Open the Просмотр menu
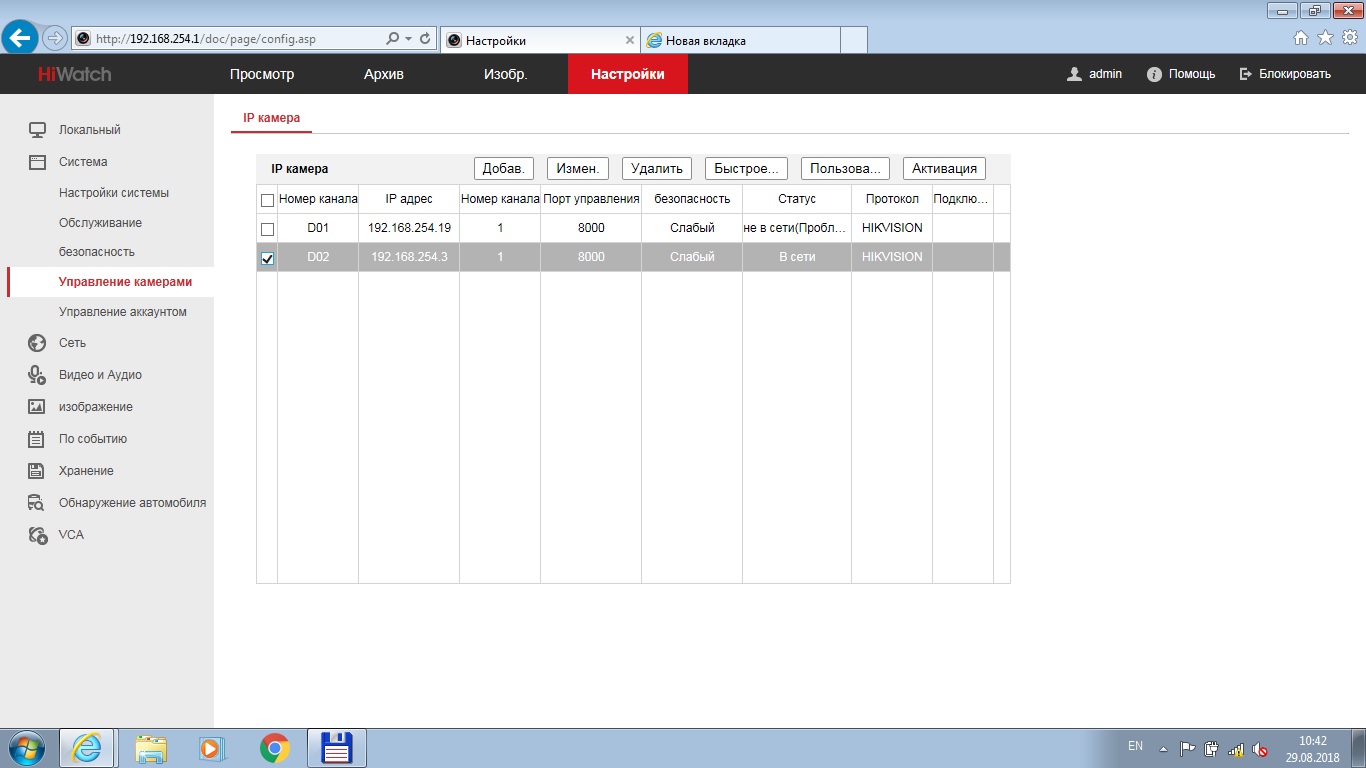 click(x=262, y=74)
